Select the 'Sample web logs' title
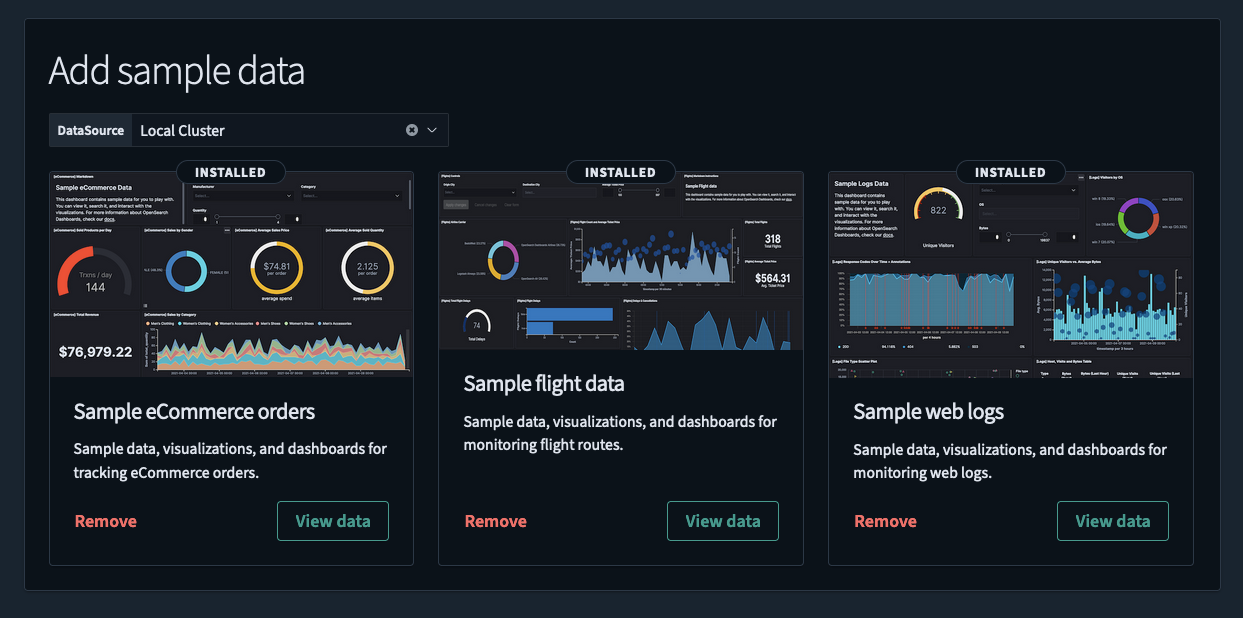 click(x=929, y=411)
